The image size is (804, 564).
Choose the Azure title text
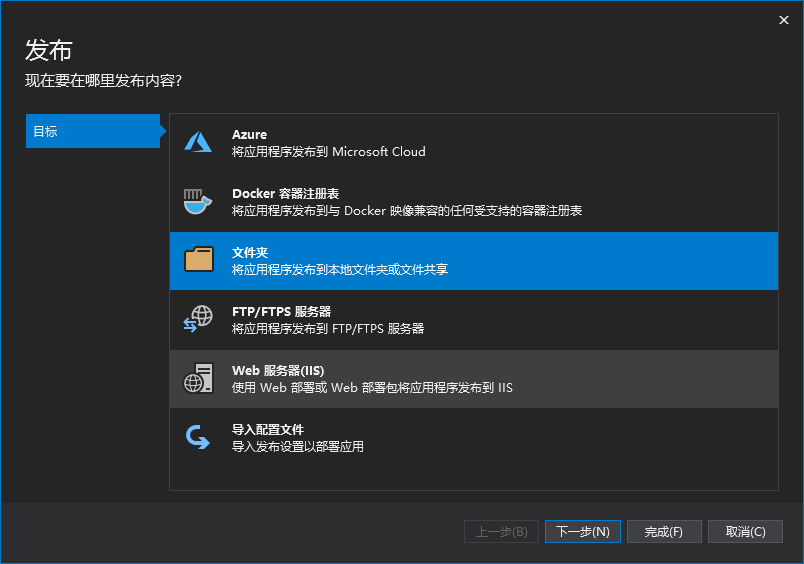tap(249, 134)
